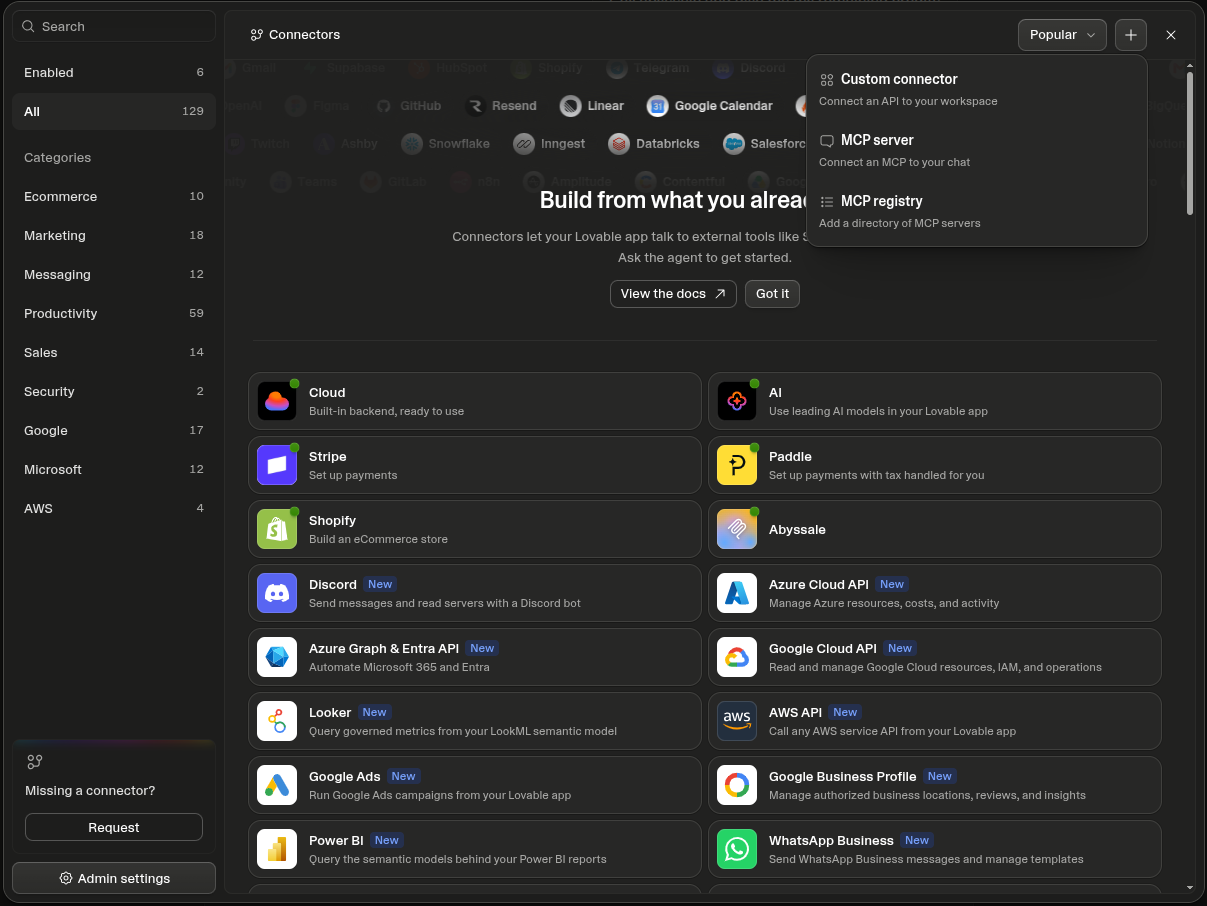This screenshot has width=1207, height=906.
Task: Click the Discord logo icon
Action: pyautogui.click(x=277, y=593)
